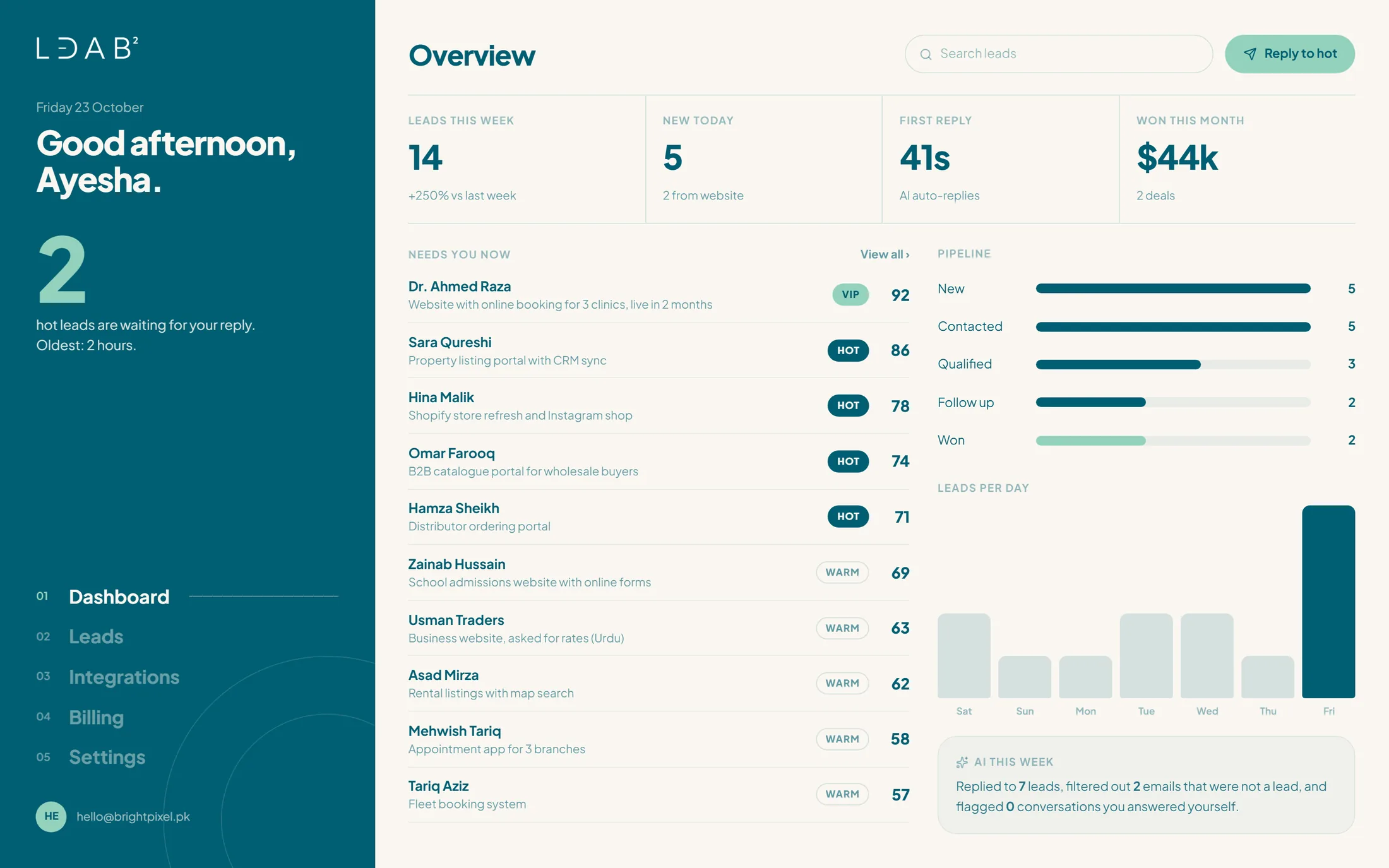Click the HE avatar circle
This screenshot has width=1389, height=868.
pos(51,816)
